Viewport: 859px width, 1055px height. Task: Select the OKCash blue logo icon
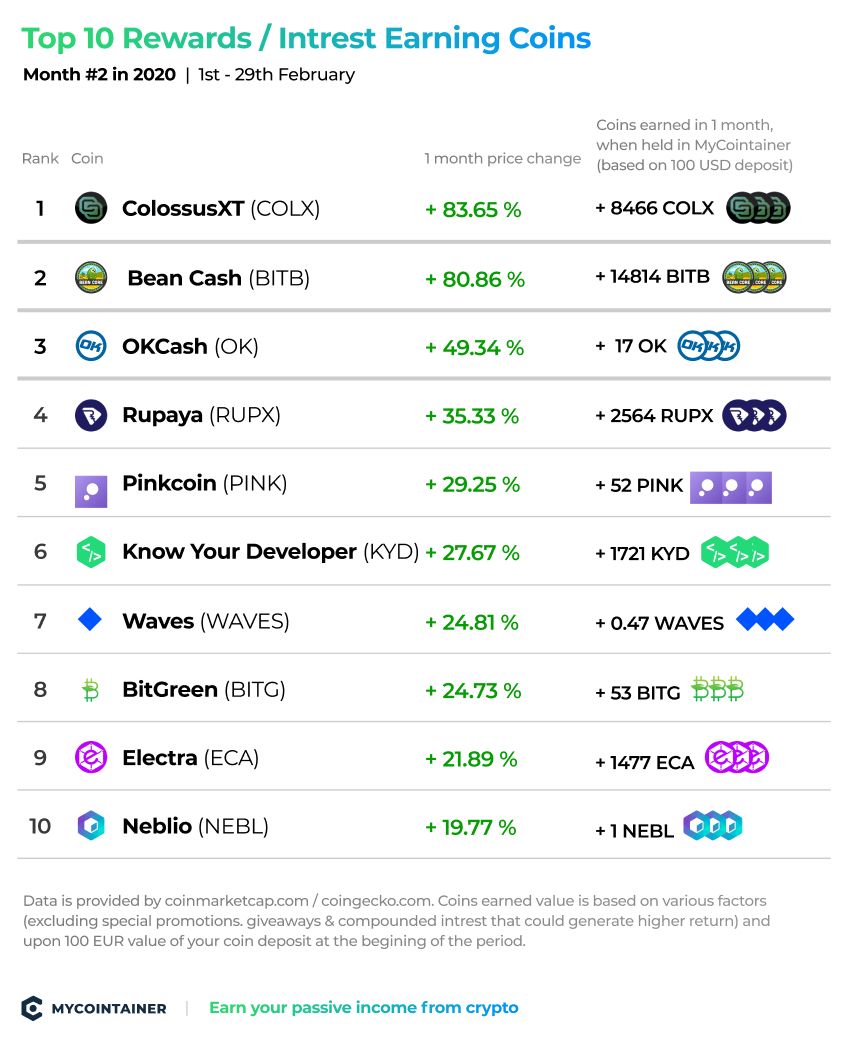click(x=91, y=346)
